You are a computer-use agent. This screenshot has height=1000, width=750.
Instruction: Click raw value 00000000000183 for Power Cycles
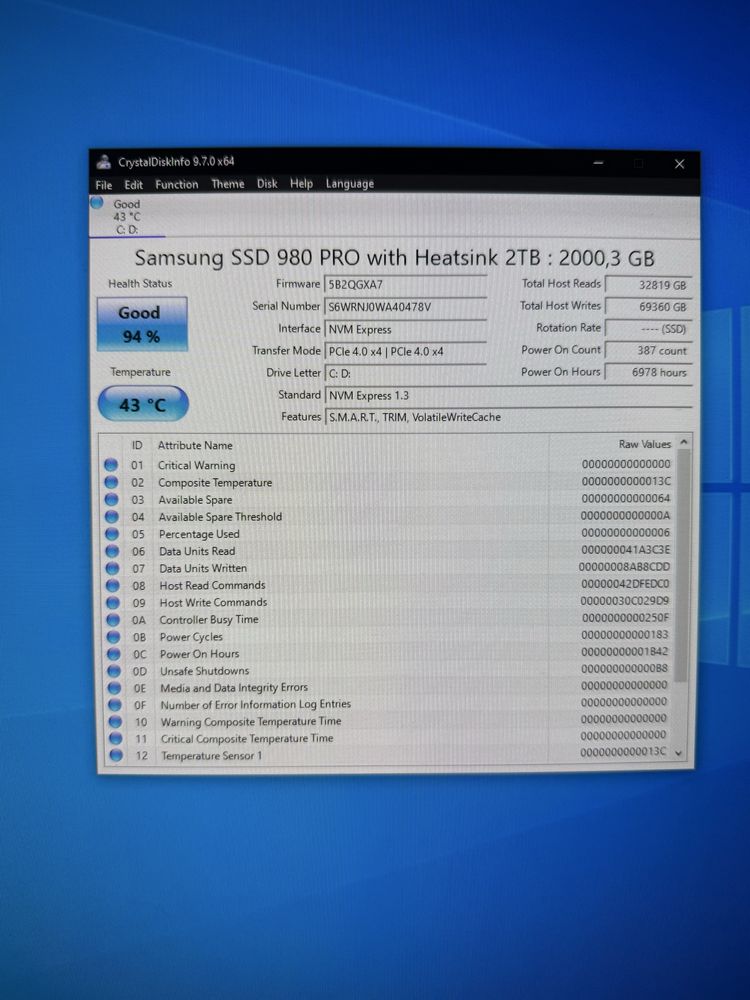624,635
